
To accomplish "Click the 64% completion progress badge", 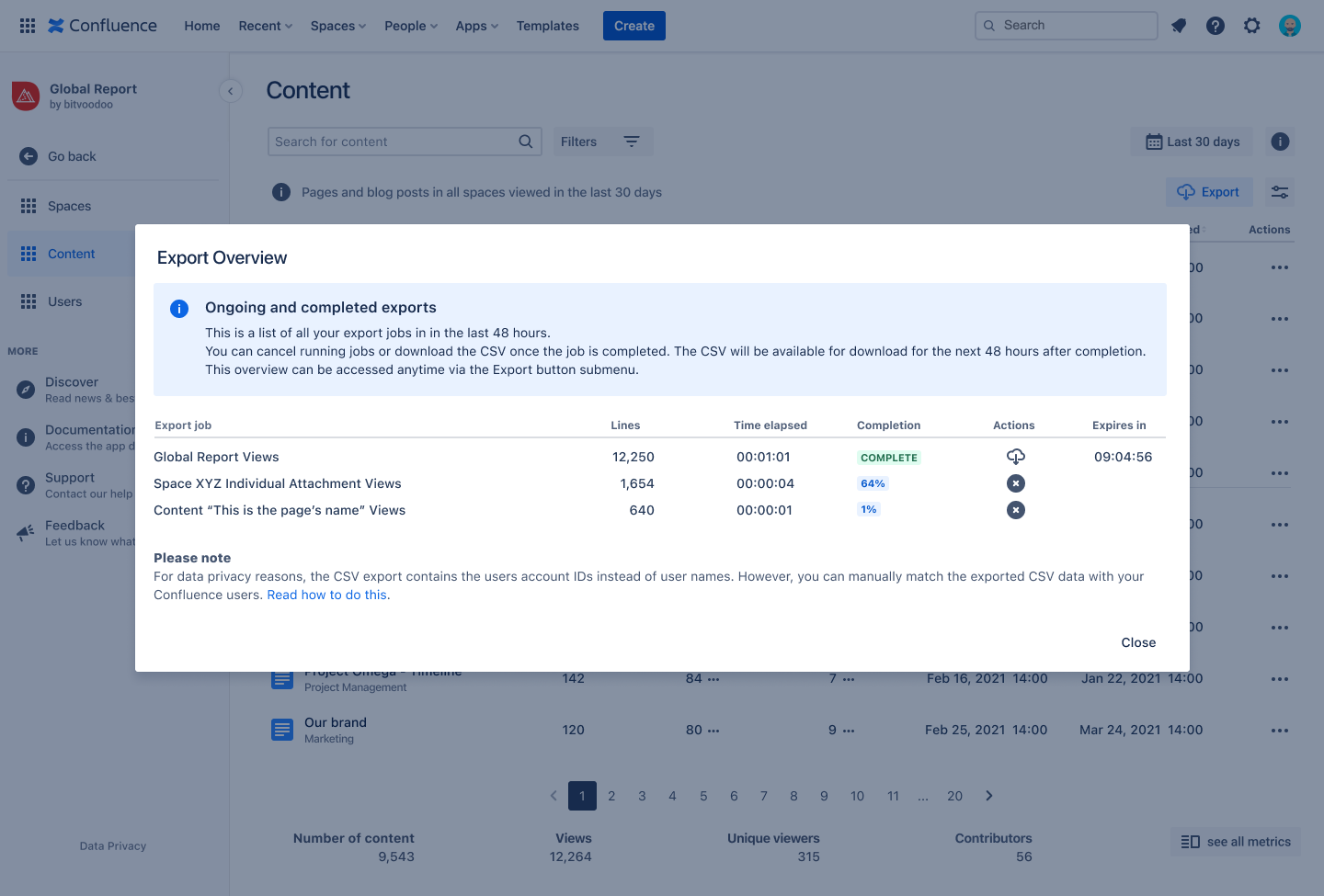I will pyautogui.click(x=872, y=482).
